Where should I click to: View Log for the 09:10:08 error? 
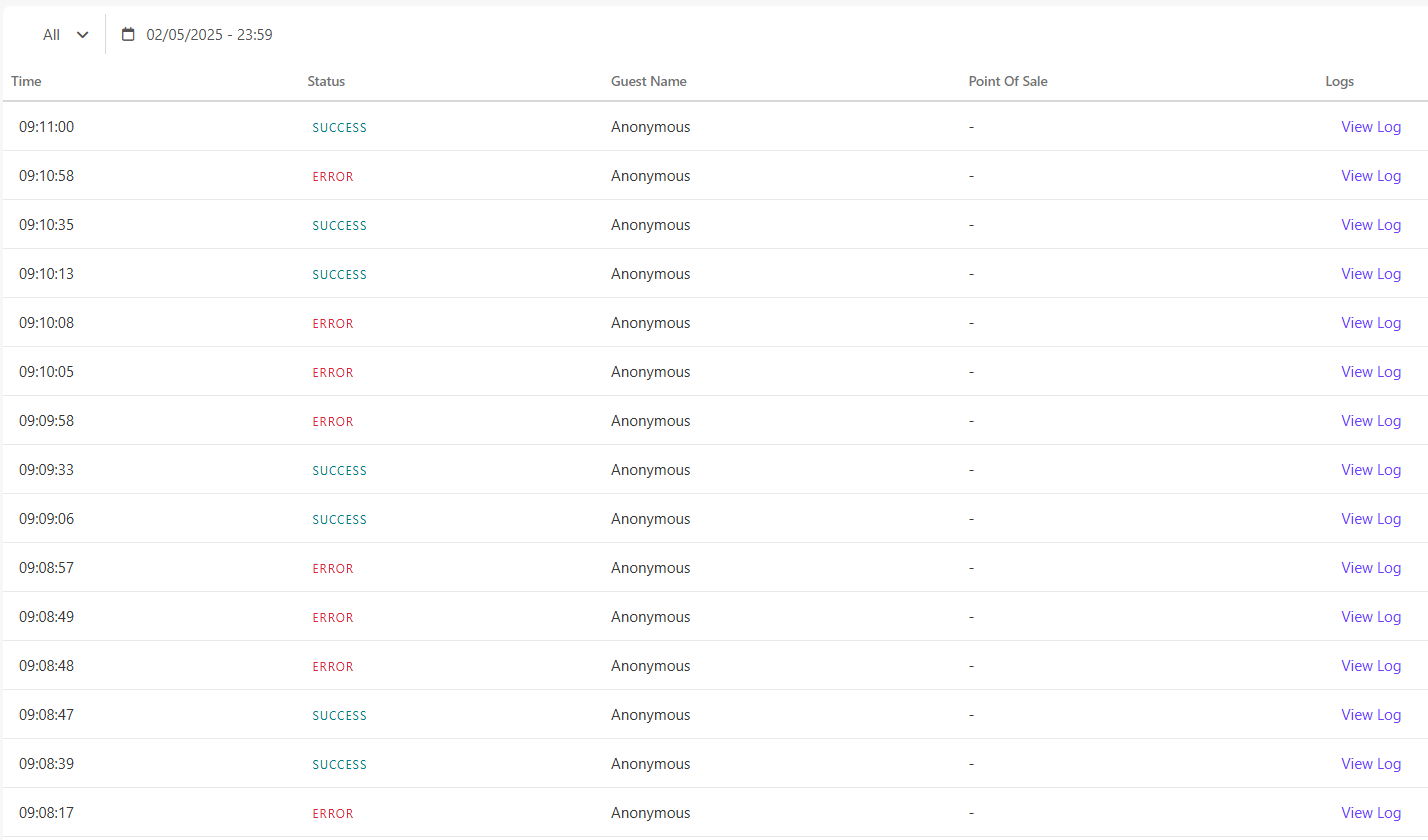1370,323
